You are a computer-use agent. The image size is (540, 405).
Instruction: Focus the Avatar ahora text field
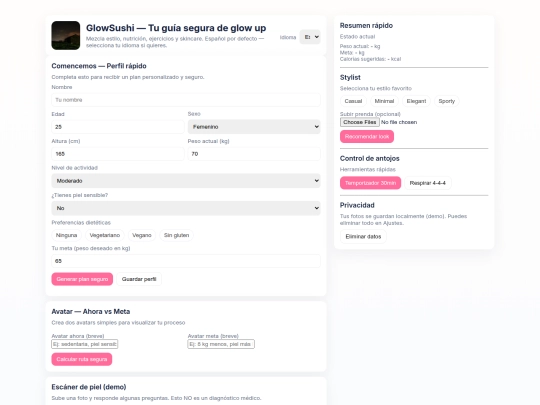click(85, 344)
